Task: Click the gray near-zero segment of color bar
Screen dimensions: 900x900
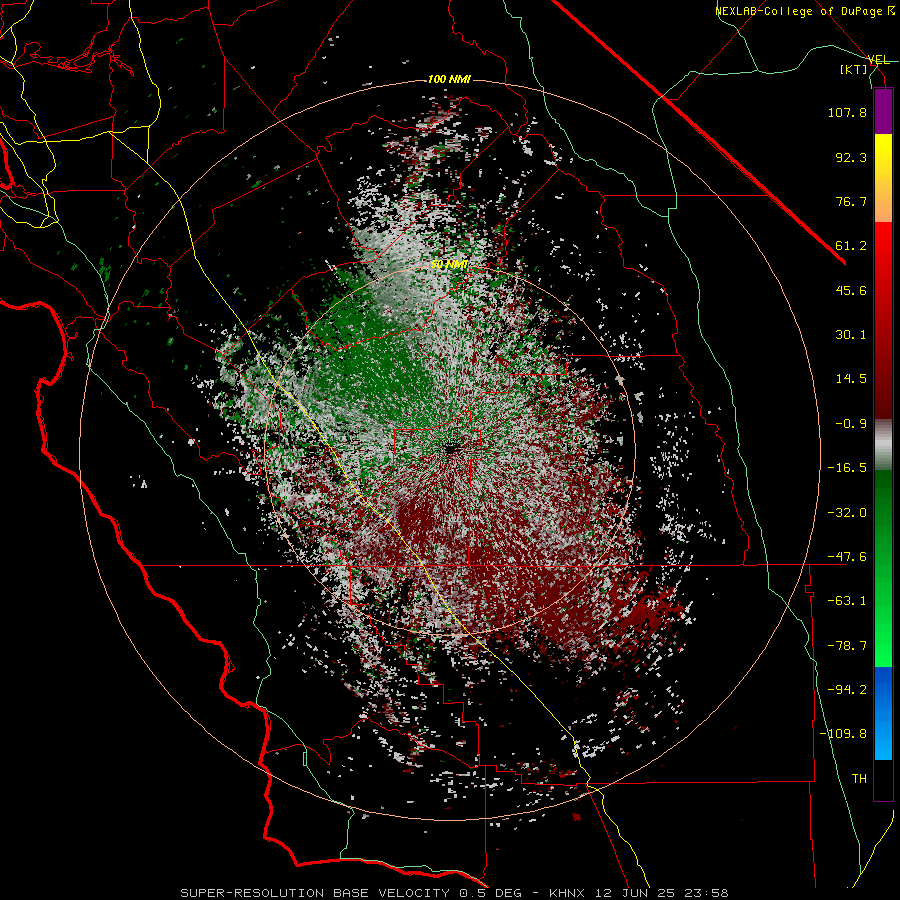Action: pyautogui.click(x=883, y=445)
